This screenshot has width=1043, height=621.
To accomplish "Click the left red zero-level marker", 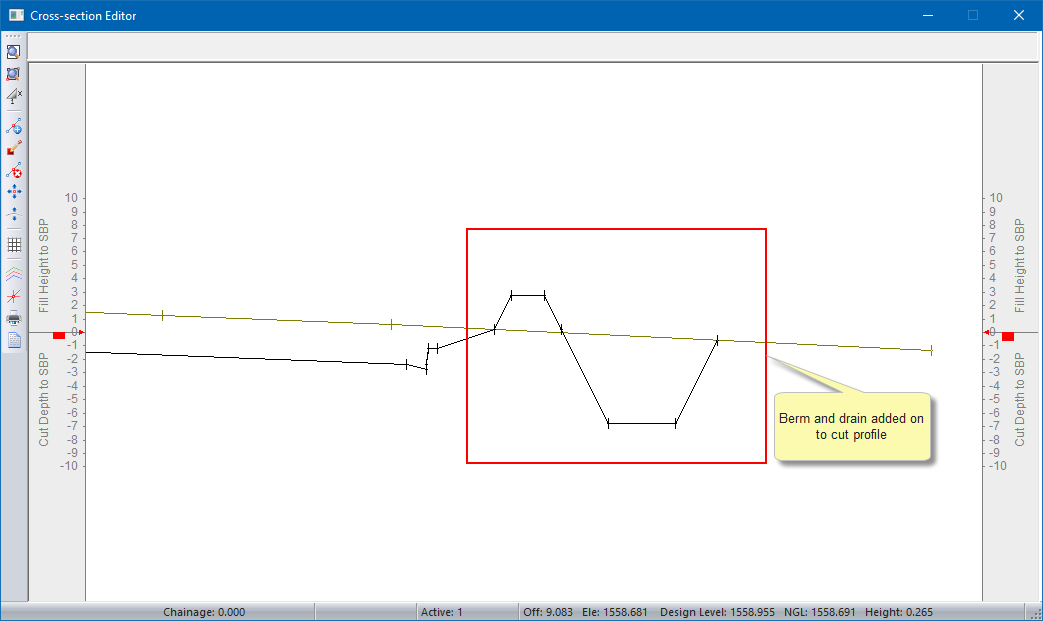I will pos(59,335).
